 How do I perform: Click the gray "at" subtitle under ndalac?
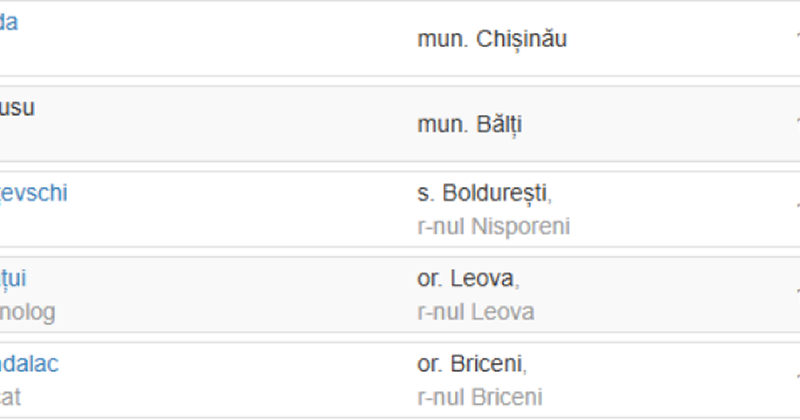(x=10, y=397)
